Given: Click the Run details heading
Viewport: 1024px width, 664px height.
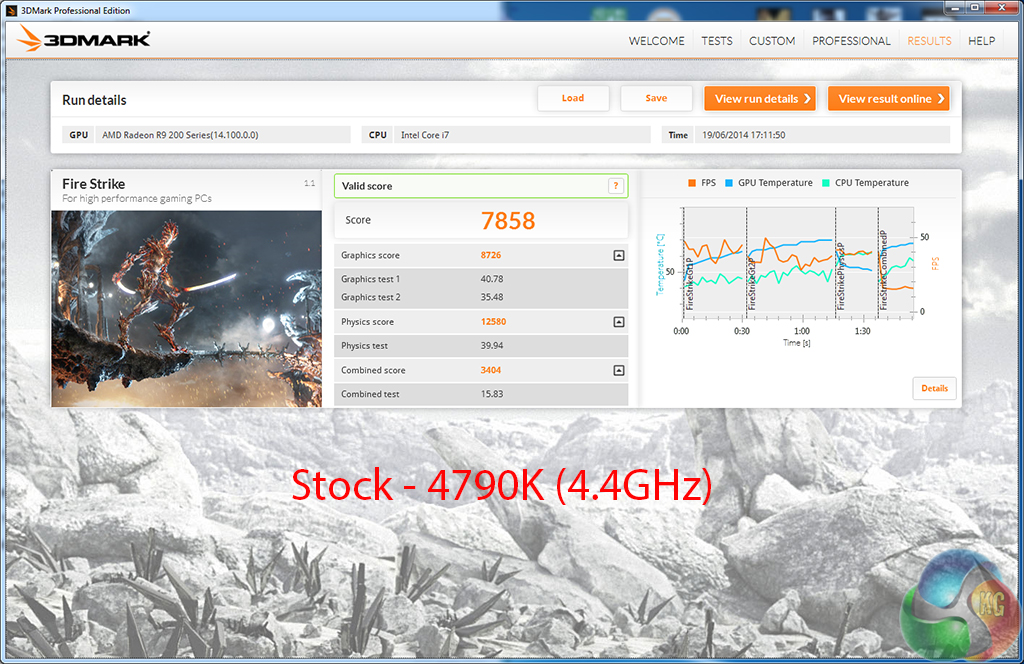Looking at the screenshot, I should (x=94, y=100).
